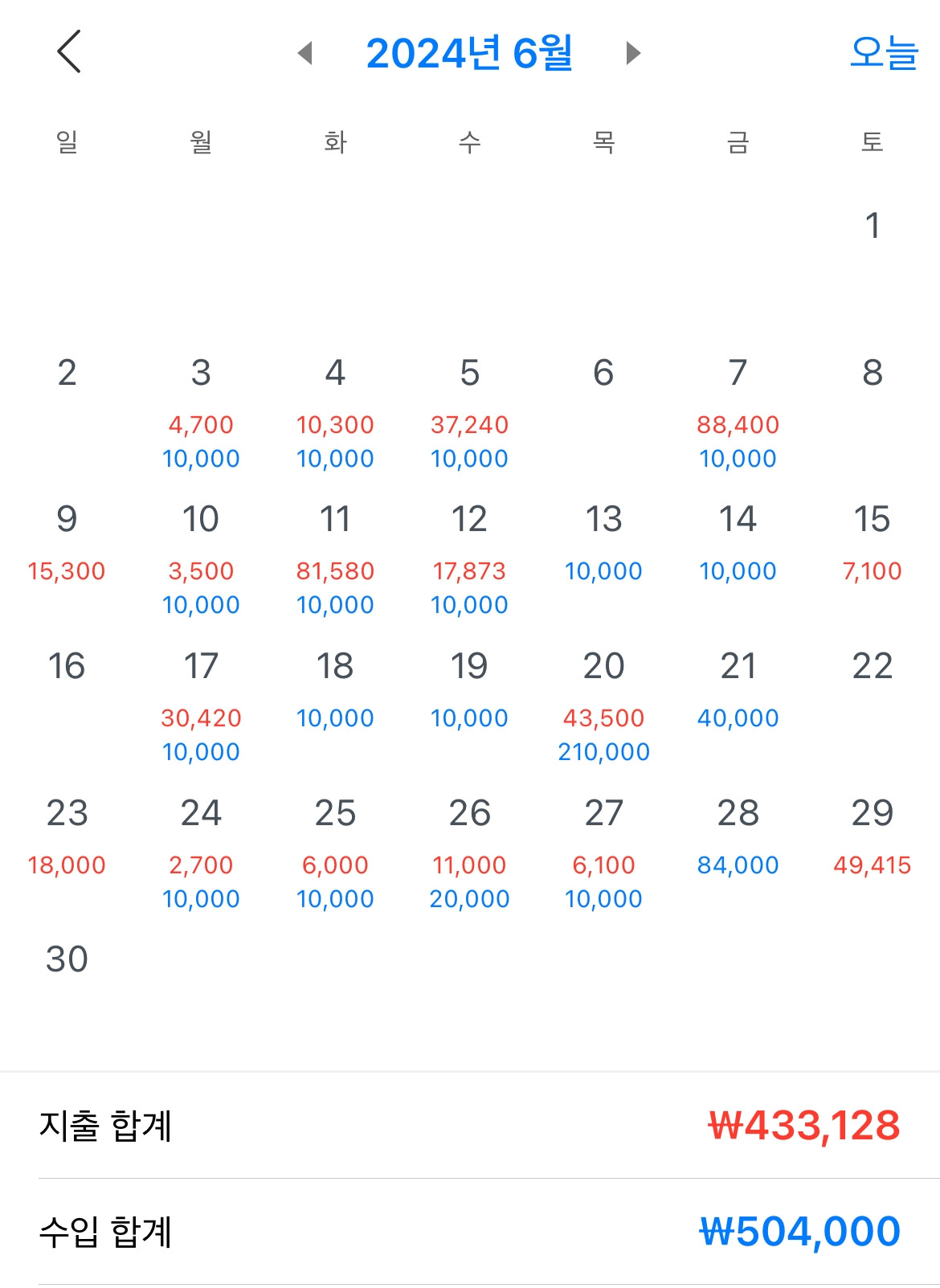Tap day 21 with 40,000 income
Viewport: 940px width, 1288px height.
tap(738, 689)
